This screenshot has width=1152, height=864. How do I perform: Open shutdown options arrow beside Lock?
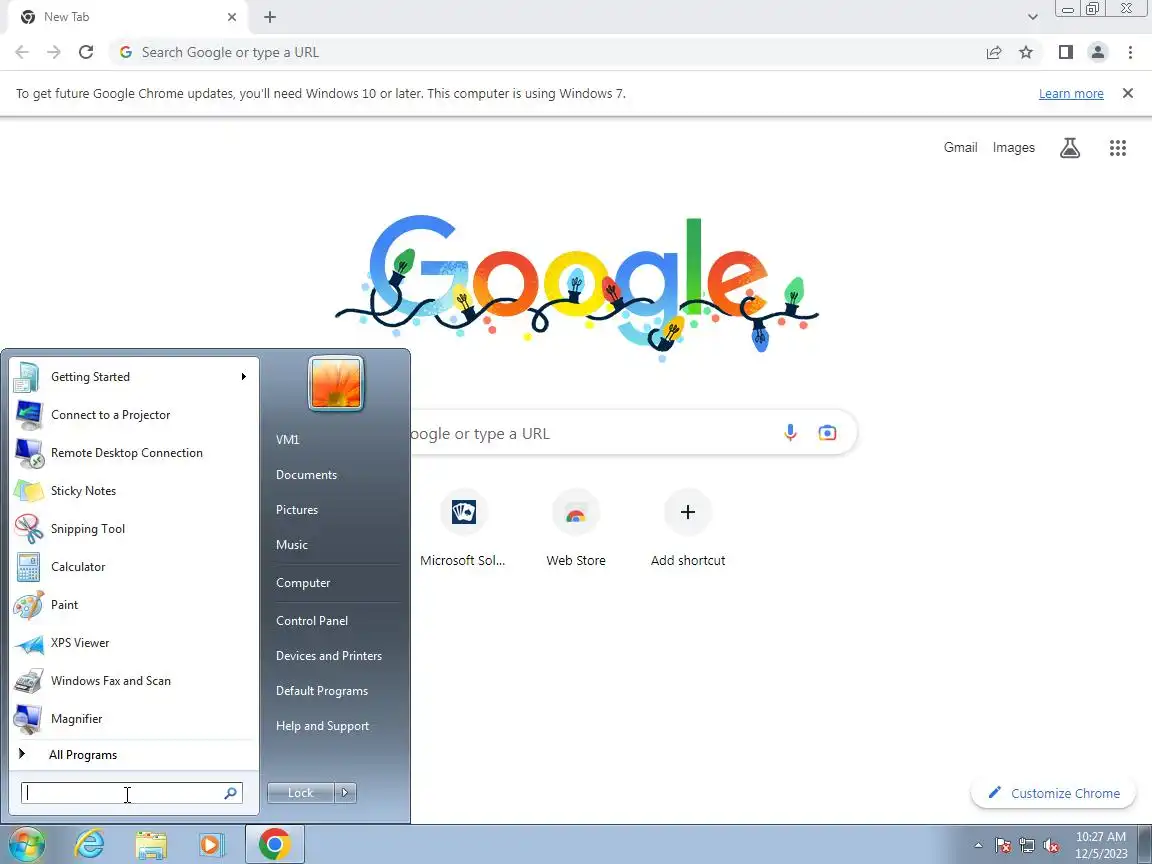point(345,793)
